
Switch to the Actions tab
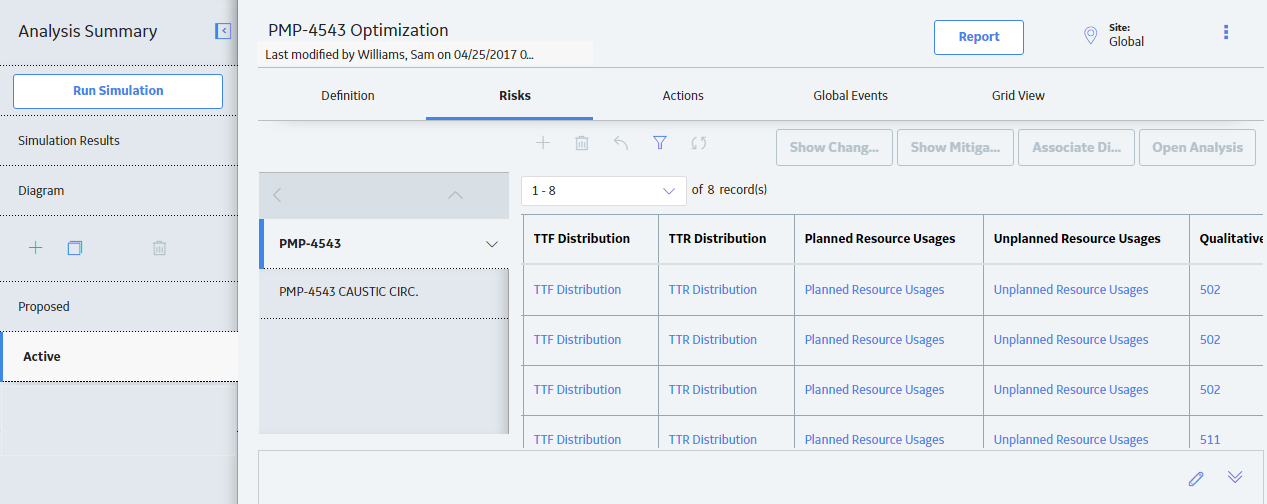[x=683, y=96]
